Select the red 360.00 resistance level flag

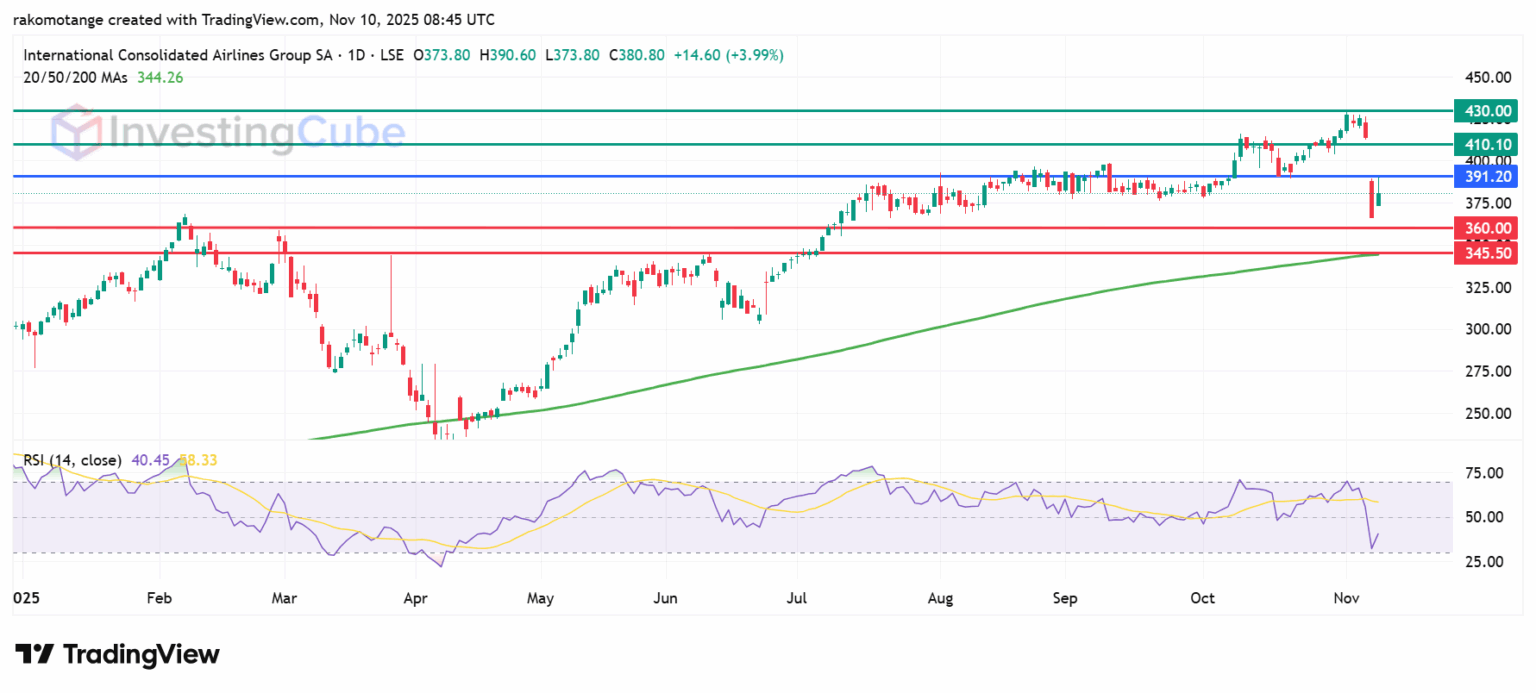click(1487, 228)
